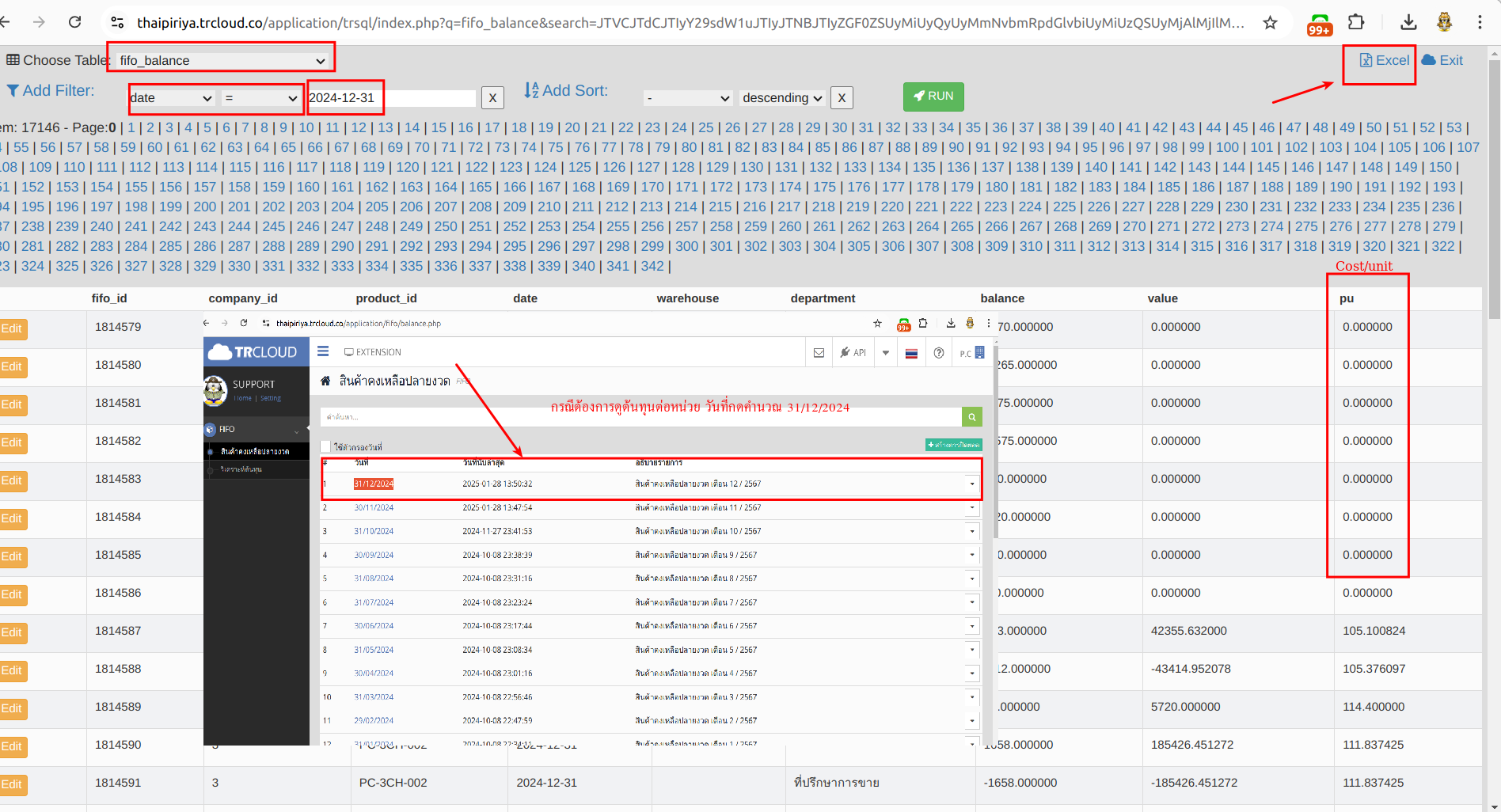This screenshot has height=812, width=1501.
Task: Expand the FIFO sidebar section
Action: point(256,429)
